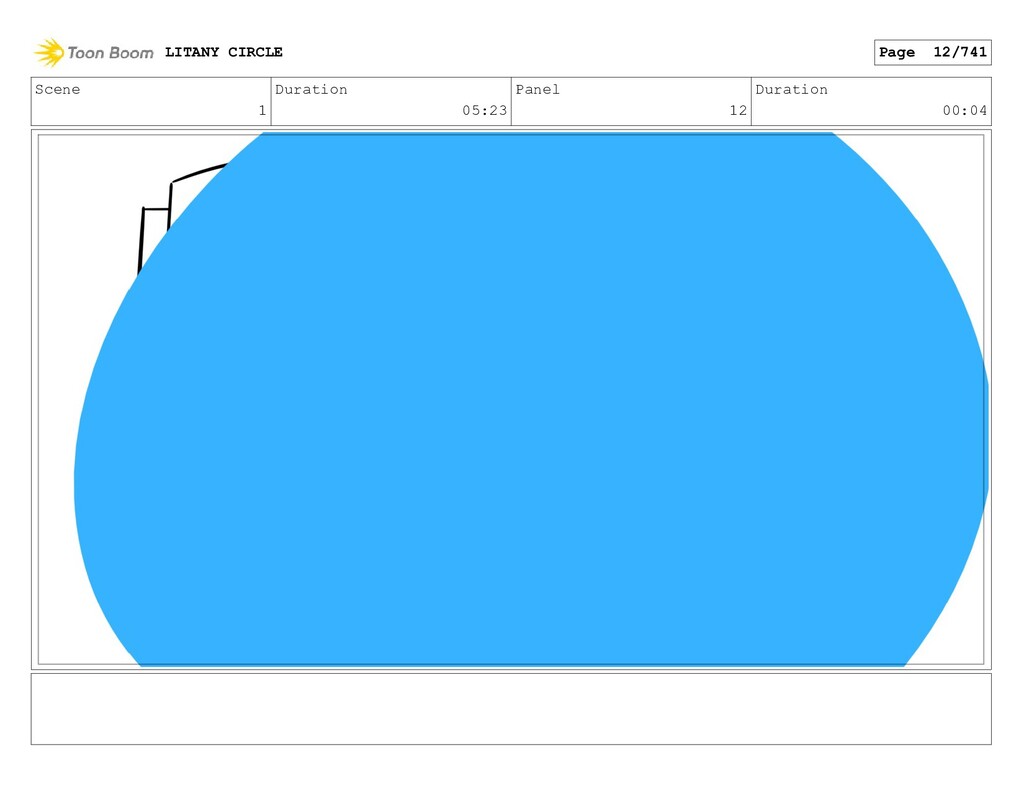Select the panel number 12 value
Screen dimensions: 1024x791
tap(738, 110)
